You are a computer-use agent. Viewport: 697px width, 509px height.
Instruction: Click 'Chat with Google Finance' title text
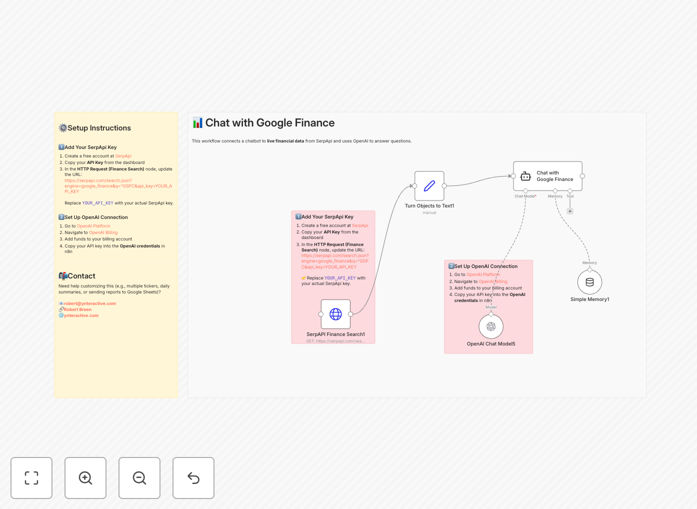point(270,123)
